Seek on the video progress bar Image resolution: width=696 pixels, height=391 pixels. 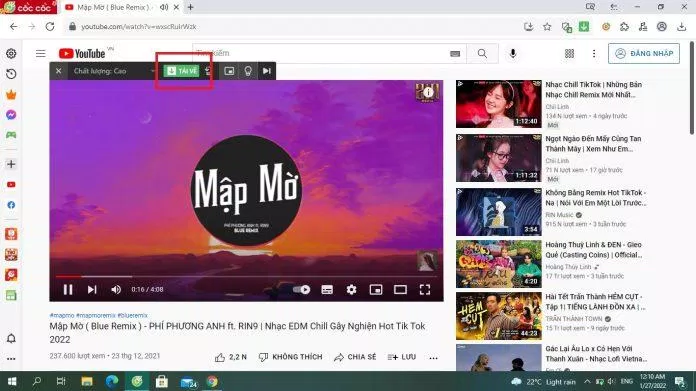click(x=246, y=276)
